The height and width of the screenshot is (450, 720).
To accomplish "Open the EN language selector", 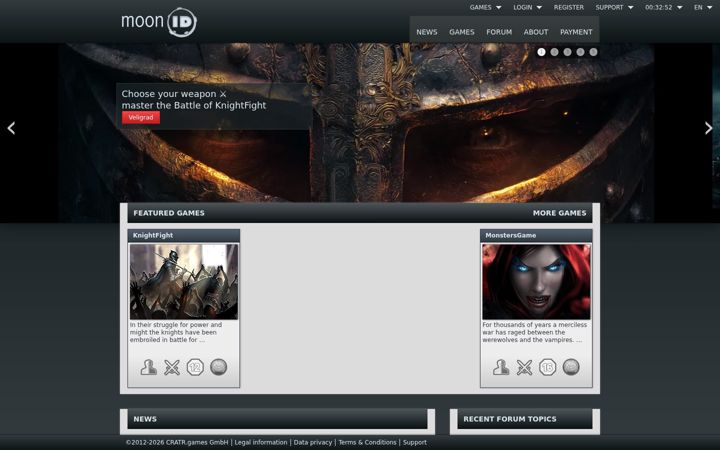I will point(703,7).
